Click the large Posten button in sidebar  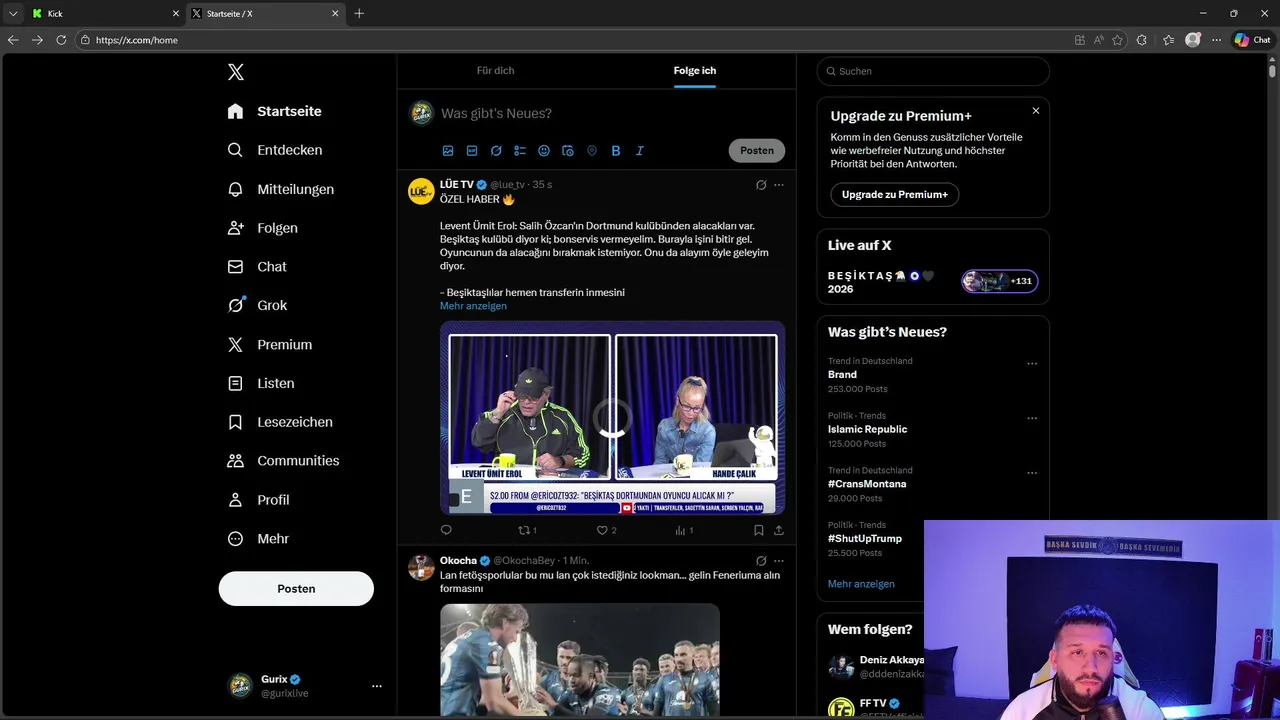pos(296,589)
